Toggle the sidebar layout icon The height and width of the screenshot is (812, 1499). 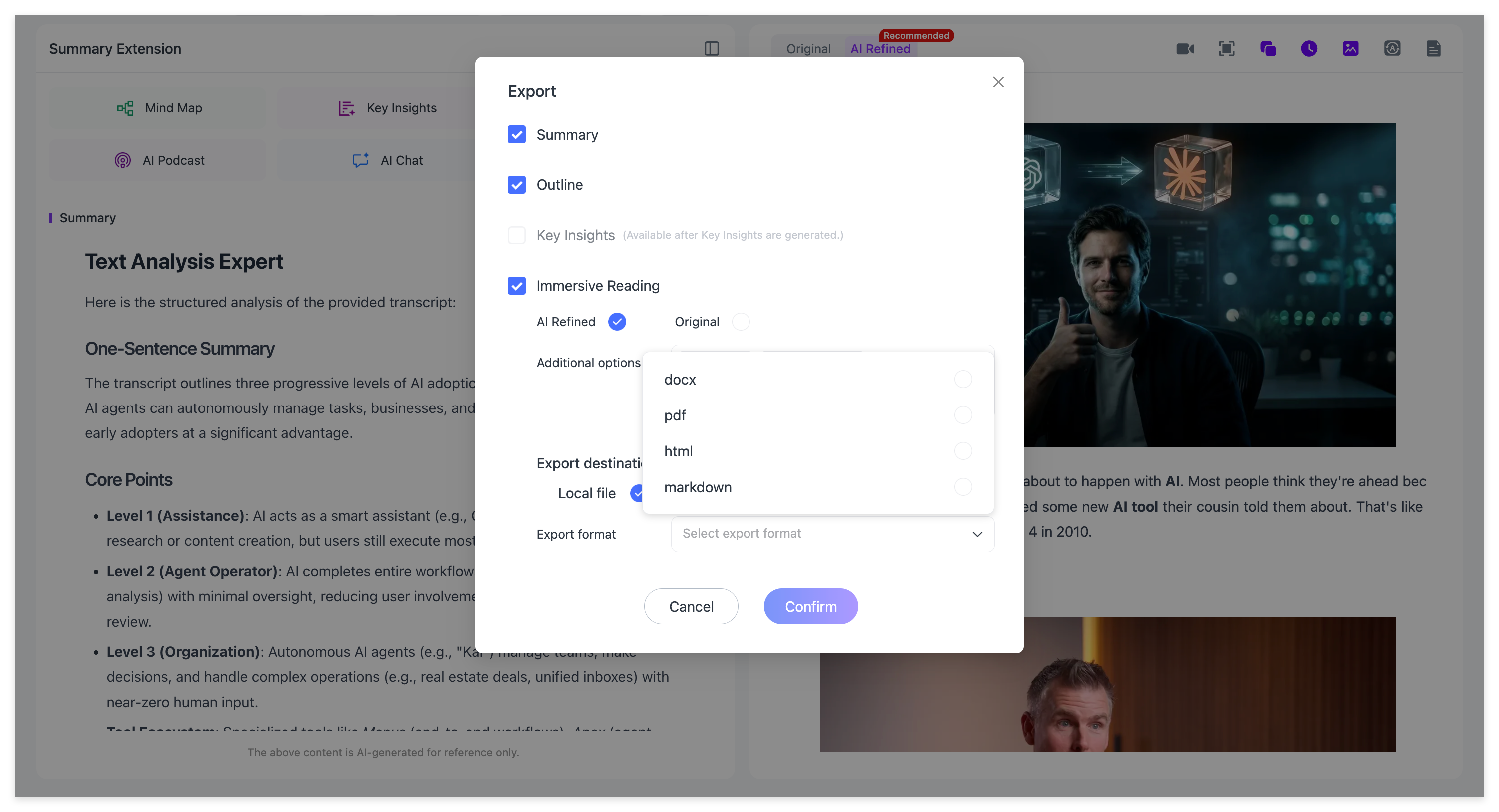[x=711, y=49]
